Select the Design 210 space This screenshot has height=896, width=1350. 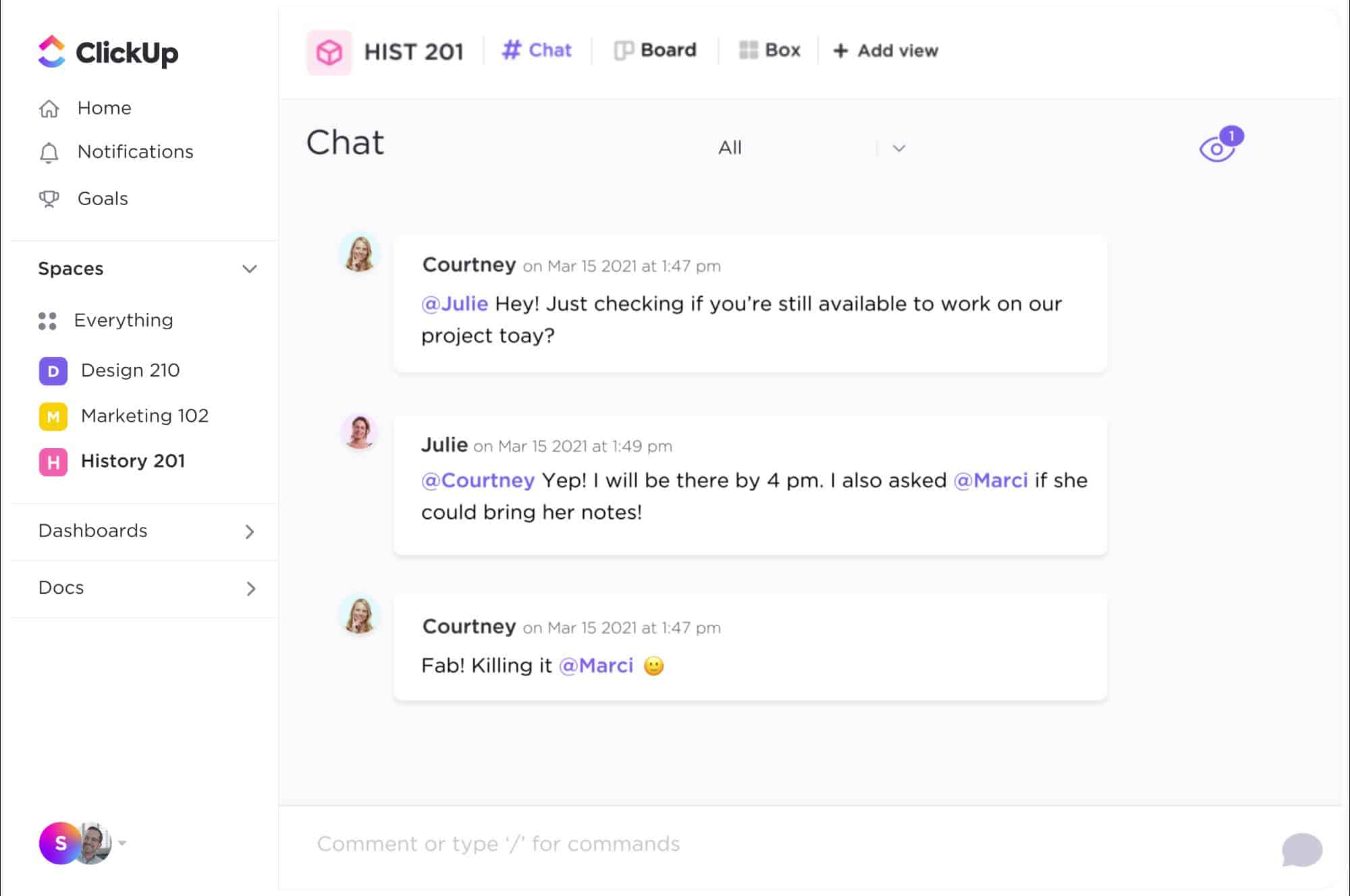tap(130, 370)
